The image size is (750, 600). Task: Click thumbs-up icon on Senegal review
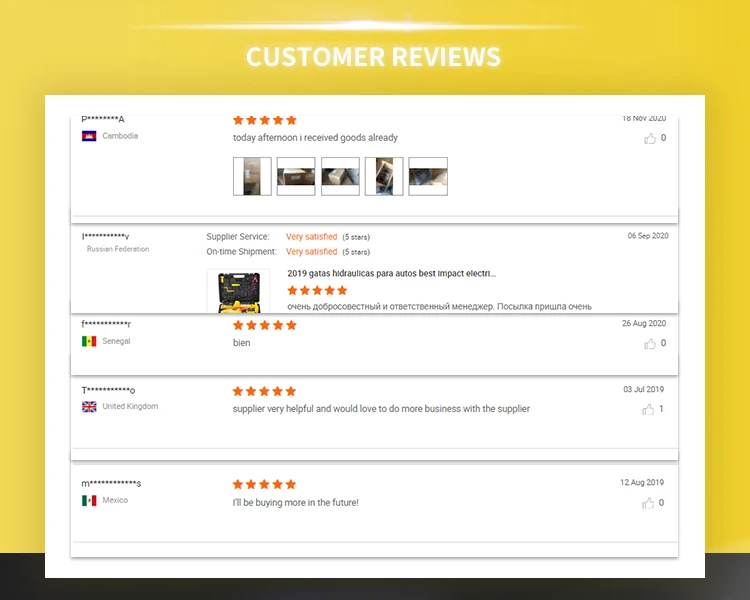coord(650,344)
